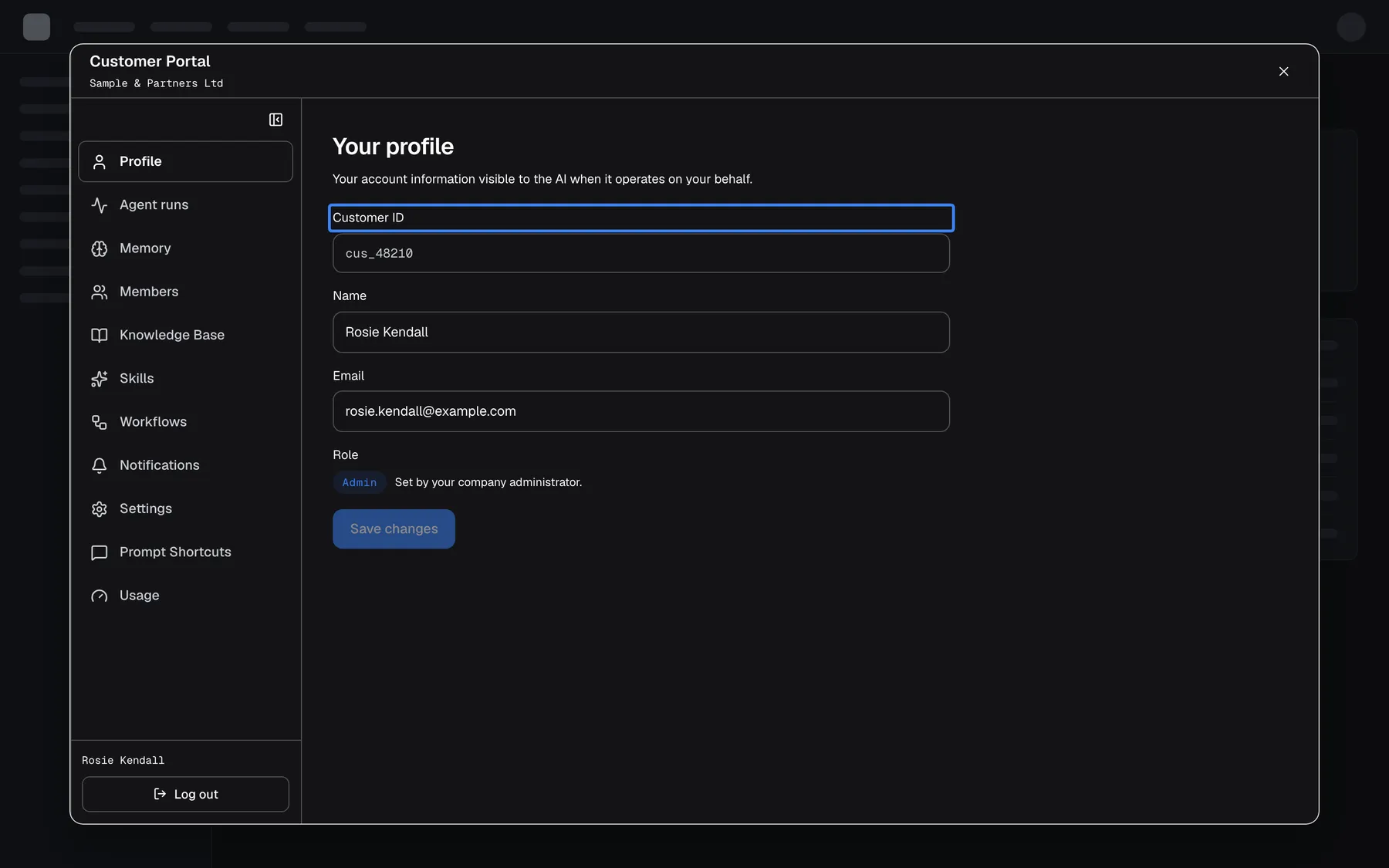Click the Memory brain icon
Viewport: 1389px width, 868px height.
click(100, 248)
